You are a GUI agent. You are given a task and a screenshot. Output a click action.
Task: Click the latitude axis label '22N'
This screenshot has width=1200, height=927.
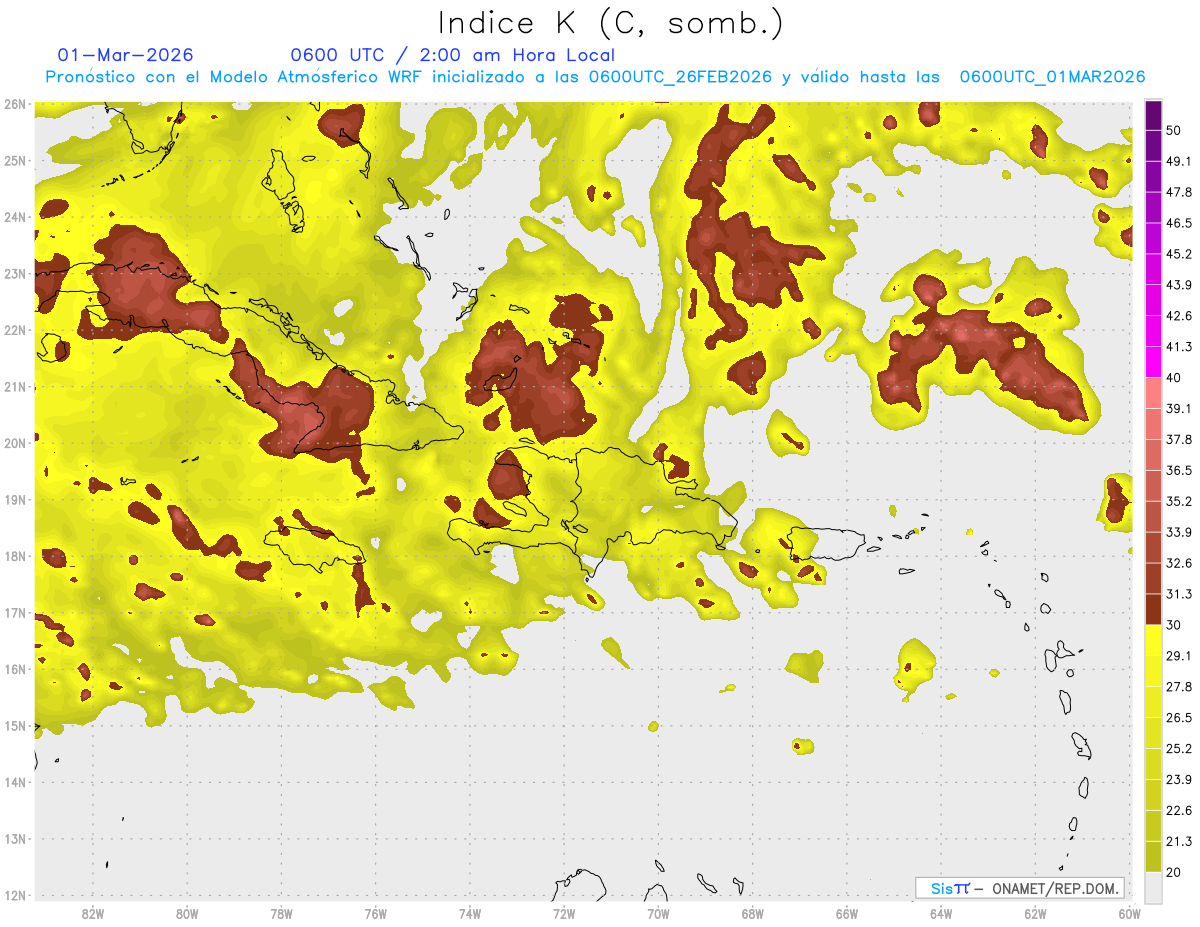(15, 329)
